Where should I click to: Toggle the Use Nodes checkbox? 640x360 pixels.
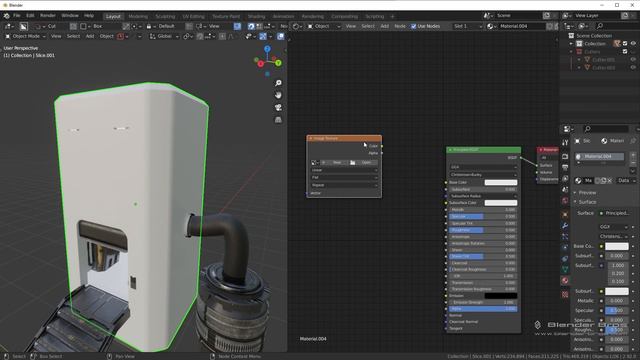(413, 26)
